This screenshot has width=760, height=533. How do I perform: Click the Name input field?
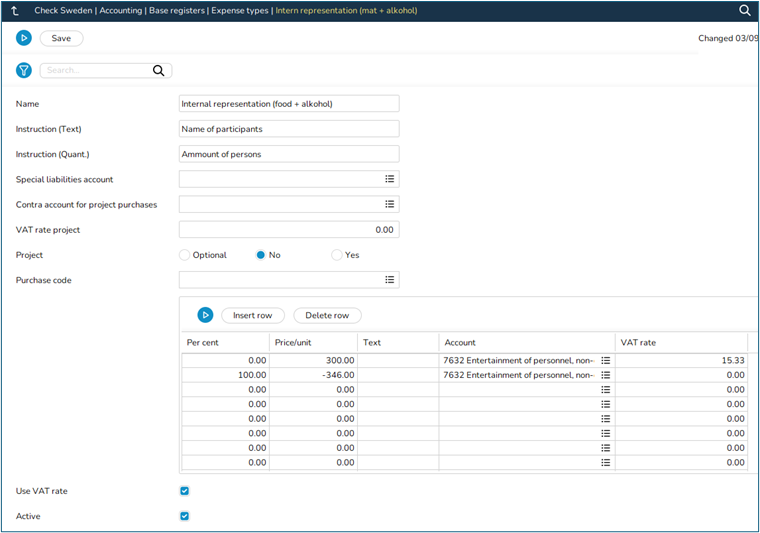tap(288, 104)
